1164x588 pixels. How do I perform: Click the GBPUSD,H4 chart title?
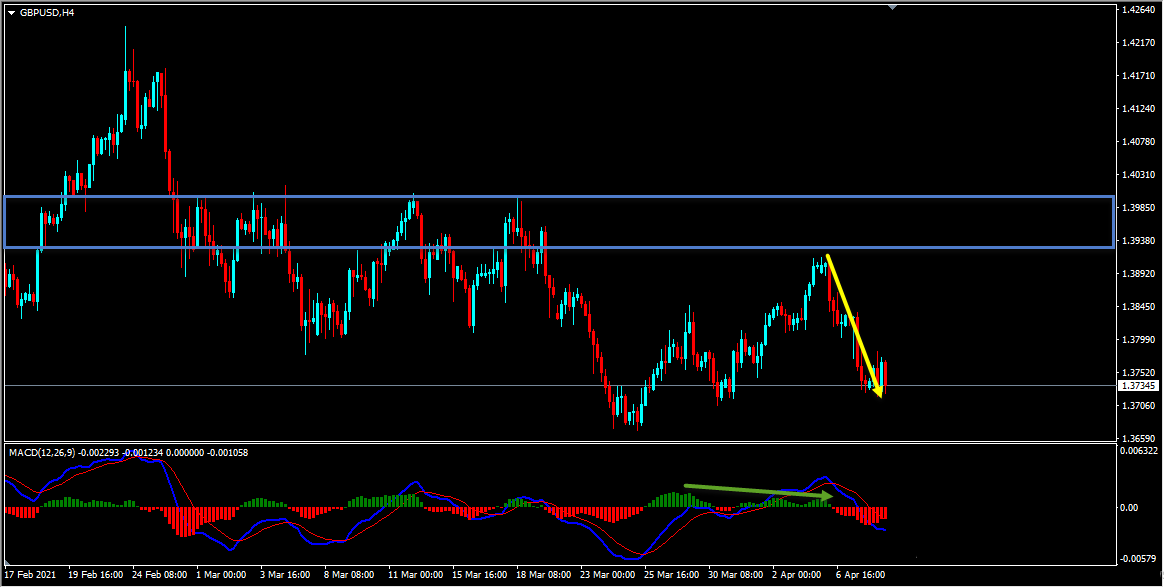click(x=46, y=13)
